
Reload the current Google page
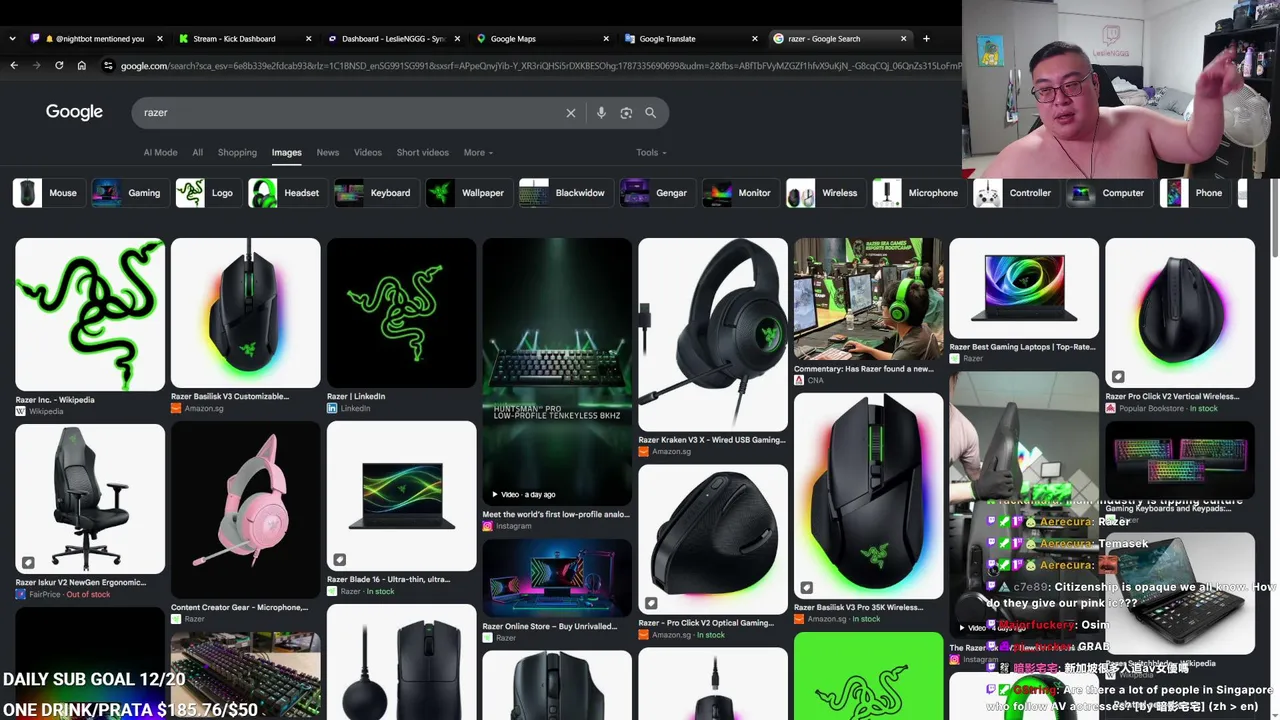click(x=59, y=66)
